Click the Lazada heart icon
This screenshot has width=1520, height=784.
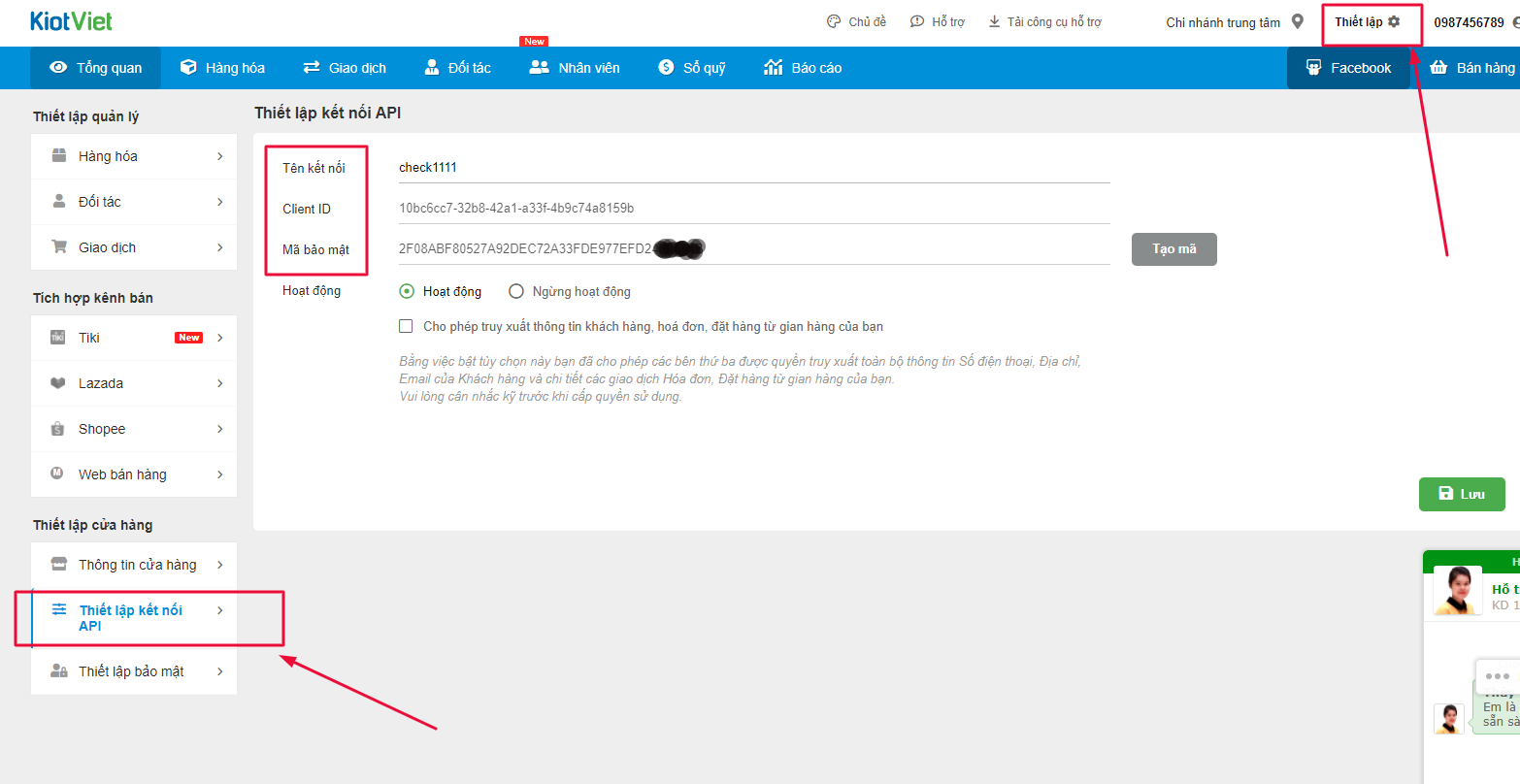click(x=58, y=383)
